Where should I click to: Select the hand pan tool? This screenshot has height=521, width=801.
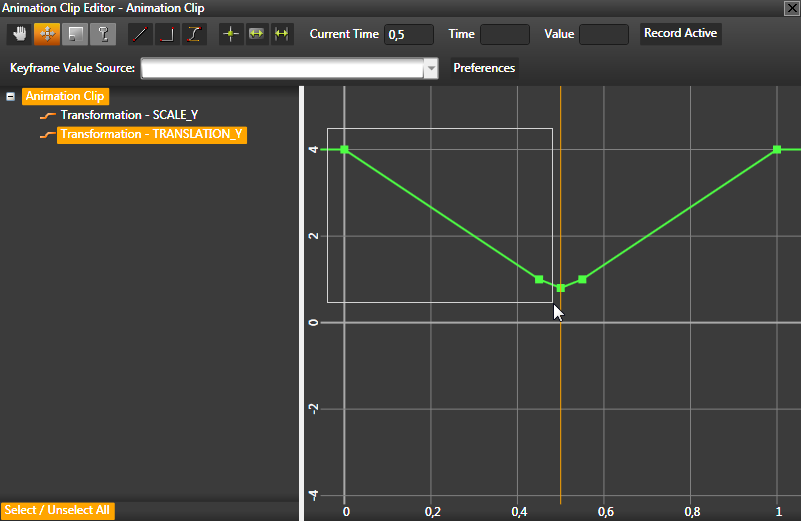(20, 34)
